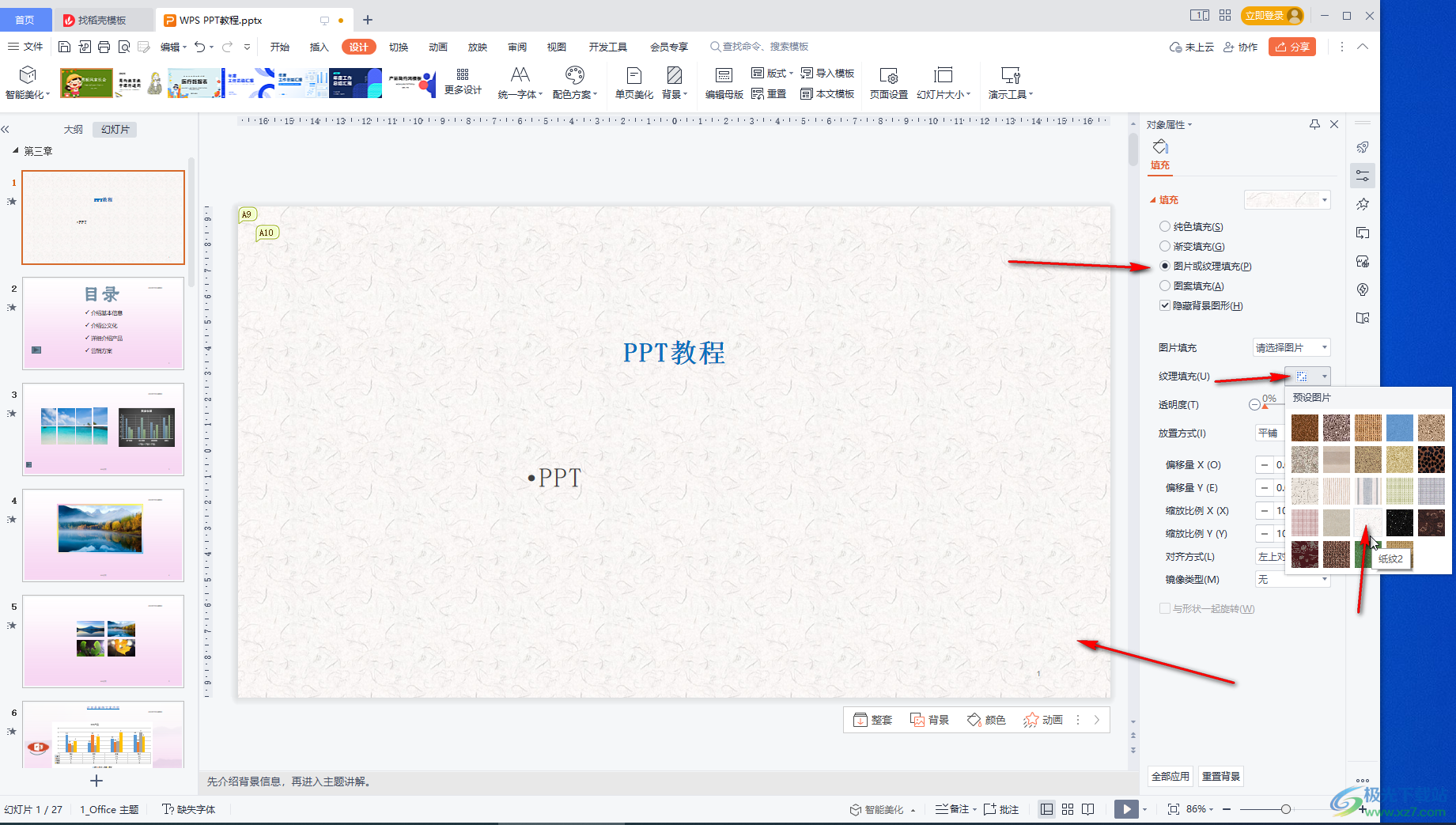Select the 渐变填充(G) radio button
1456x825 pixels.
pyautogui.click(x=1165, y=247)
